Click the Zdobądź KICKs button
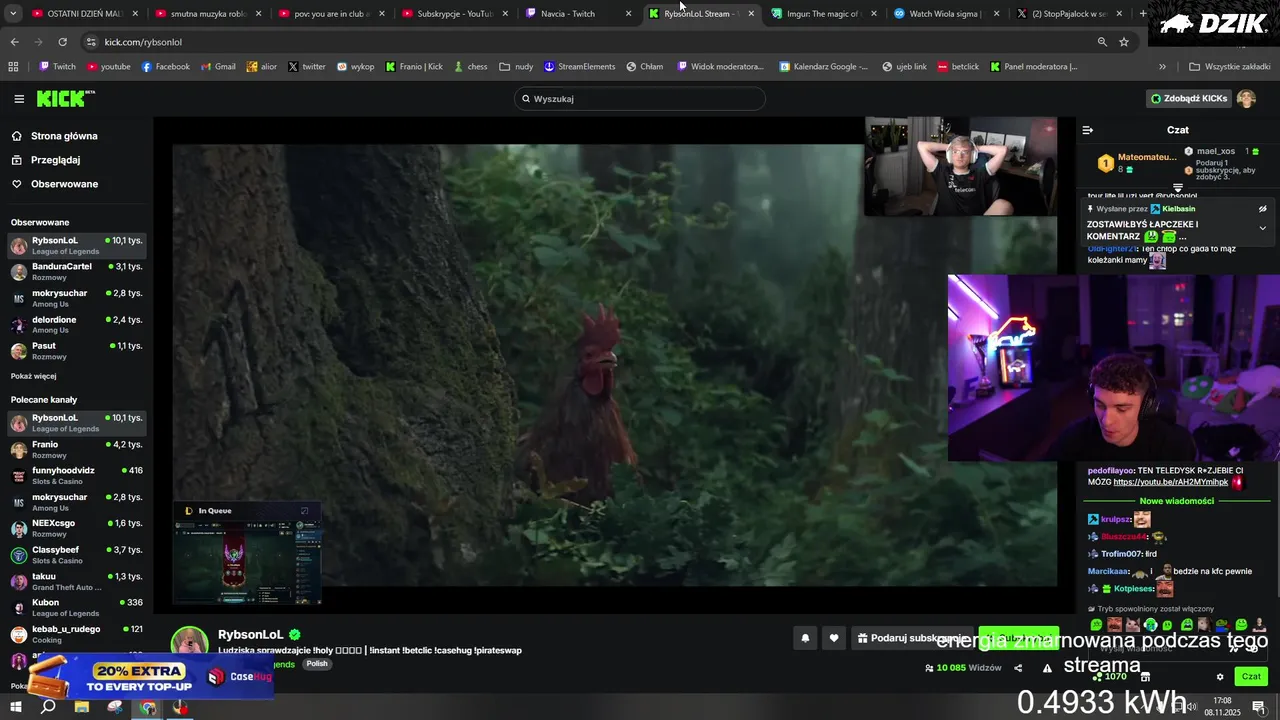 coord(1189,99)
